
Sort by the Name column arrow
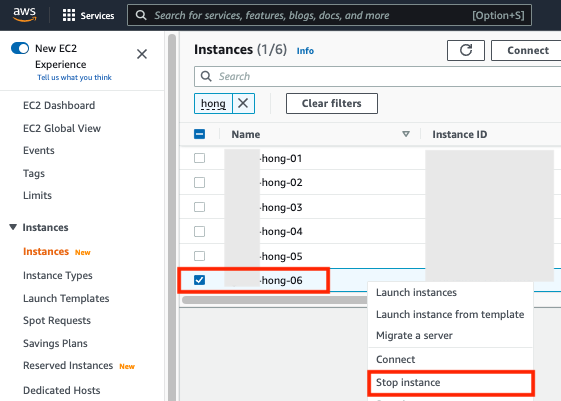point(406,134)
